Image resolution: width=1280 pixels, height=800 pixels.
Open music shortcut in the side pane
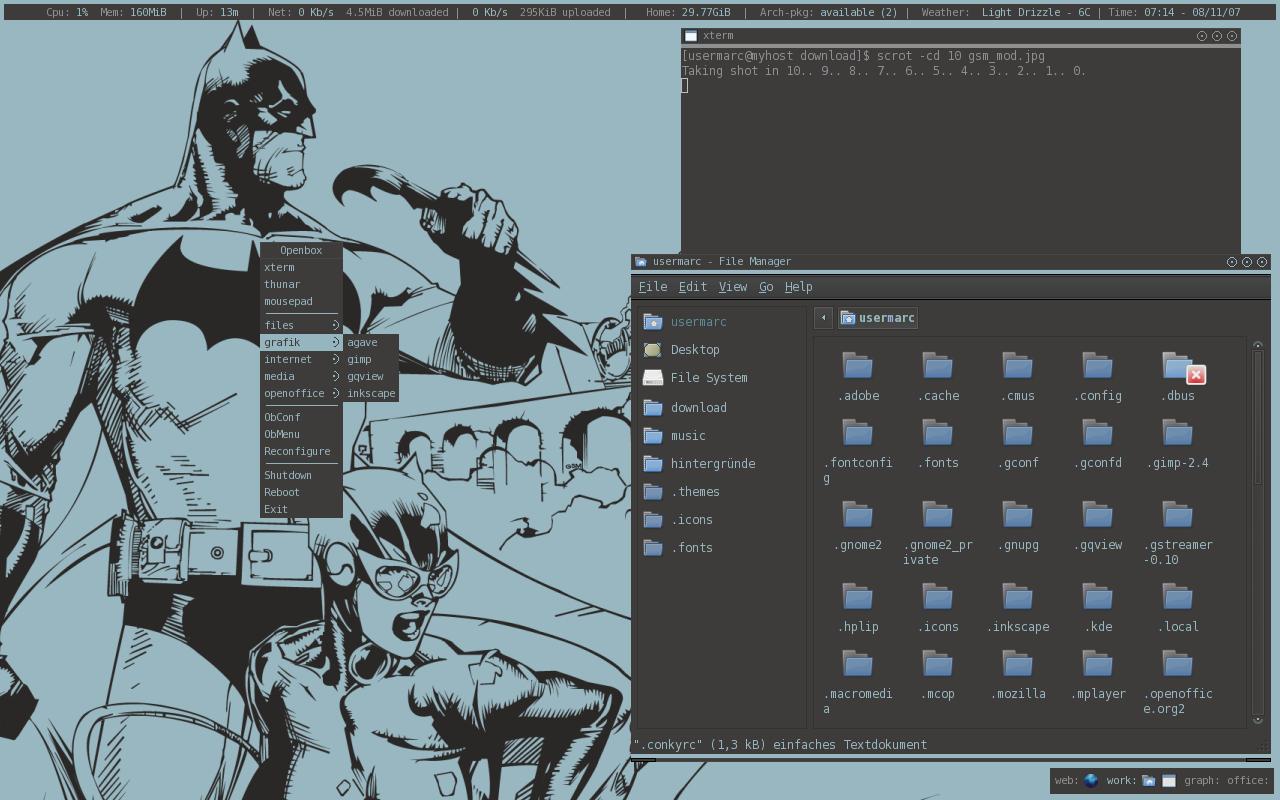721,436
